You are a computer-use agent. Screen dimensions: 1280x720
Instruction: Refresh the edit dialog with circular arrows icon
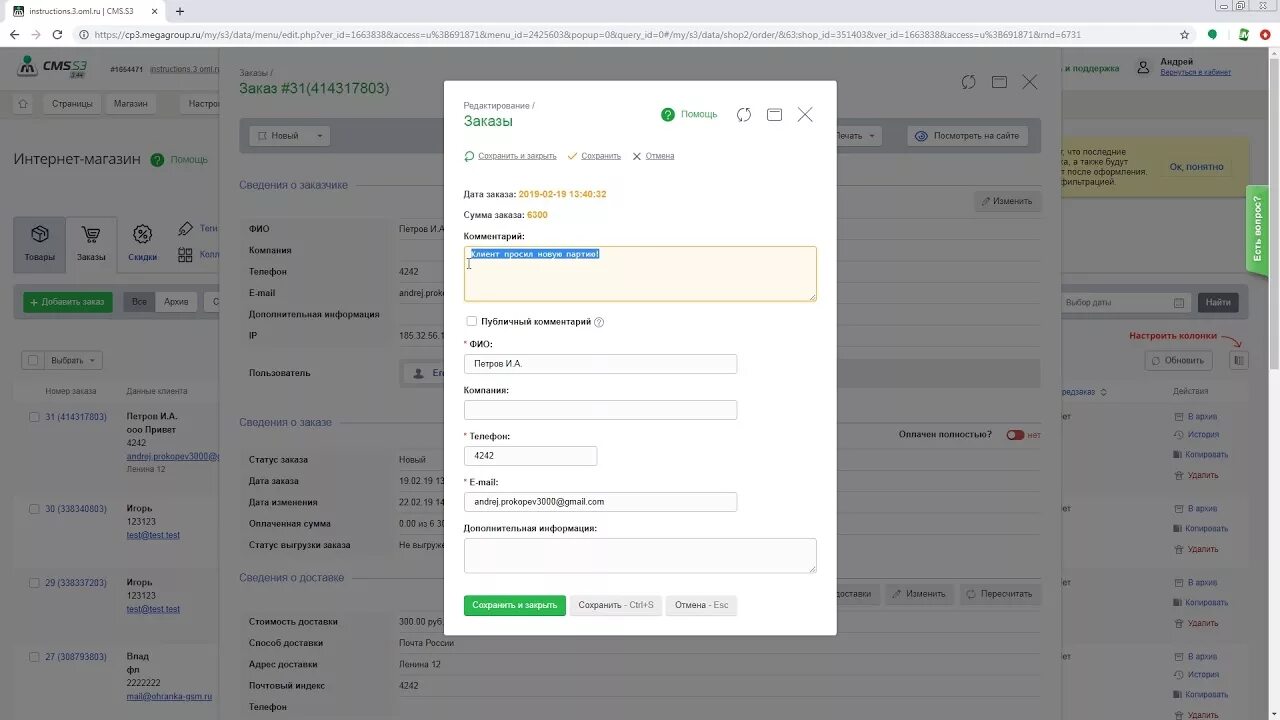[x=743, y=114]
